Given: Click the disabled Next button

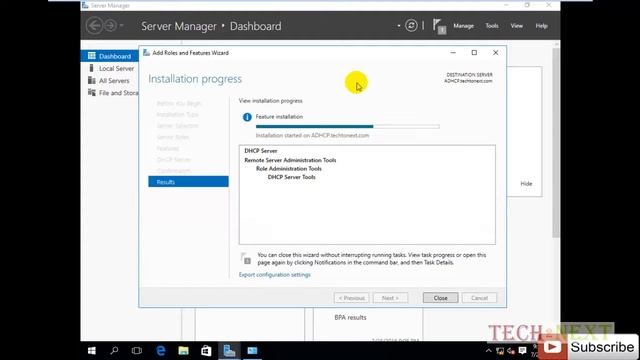Looking at the screenshot, I should (390, 298).
